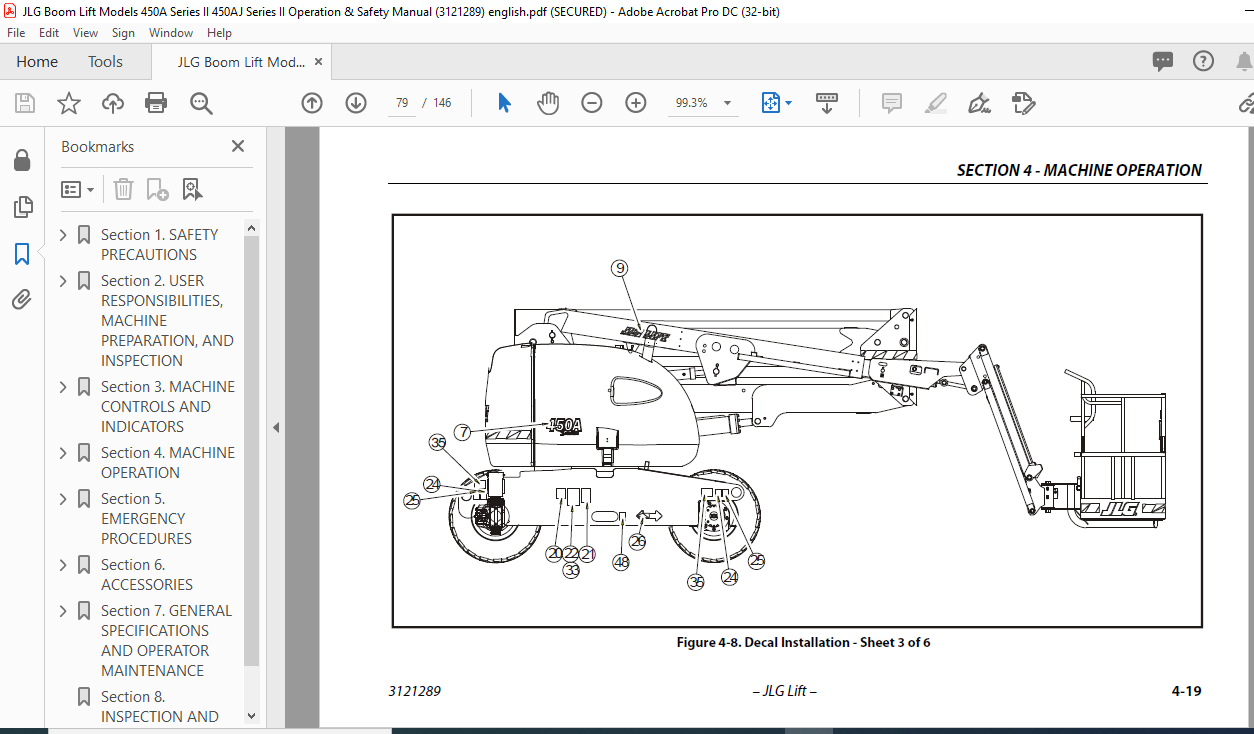Open the Edit menu
Screen dimensions: 1254x734
point(49,33)
